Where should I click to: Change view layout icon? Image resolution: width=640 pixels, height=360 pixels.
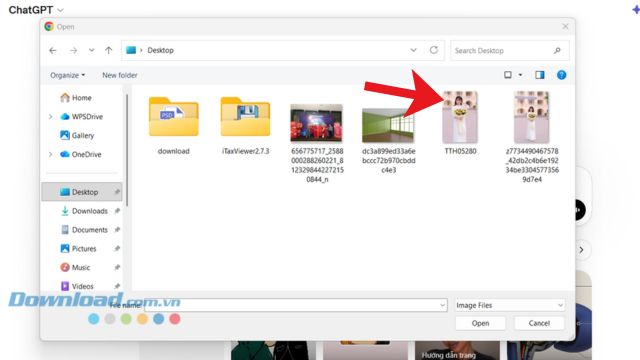coord(508,75)
